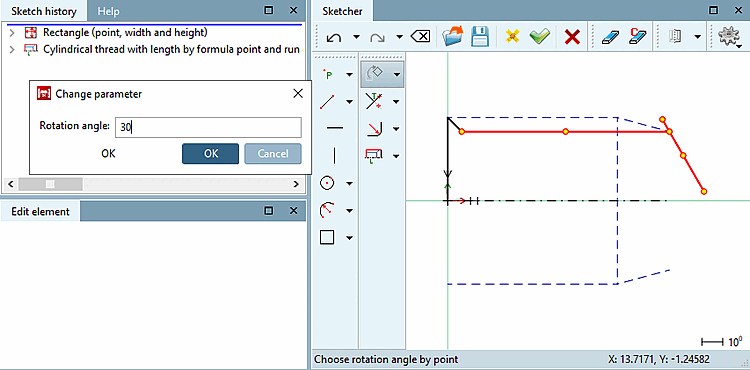
Task: Select the arc drawing tool
Action: tap(326, 210)
